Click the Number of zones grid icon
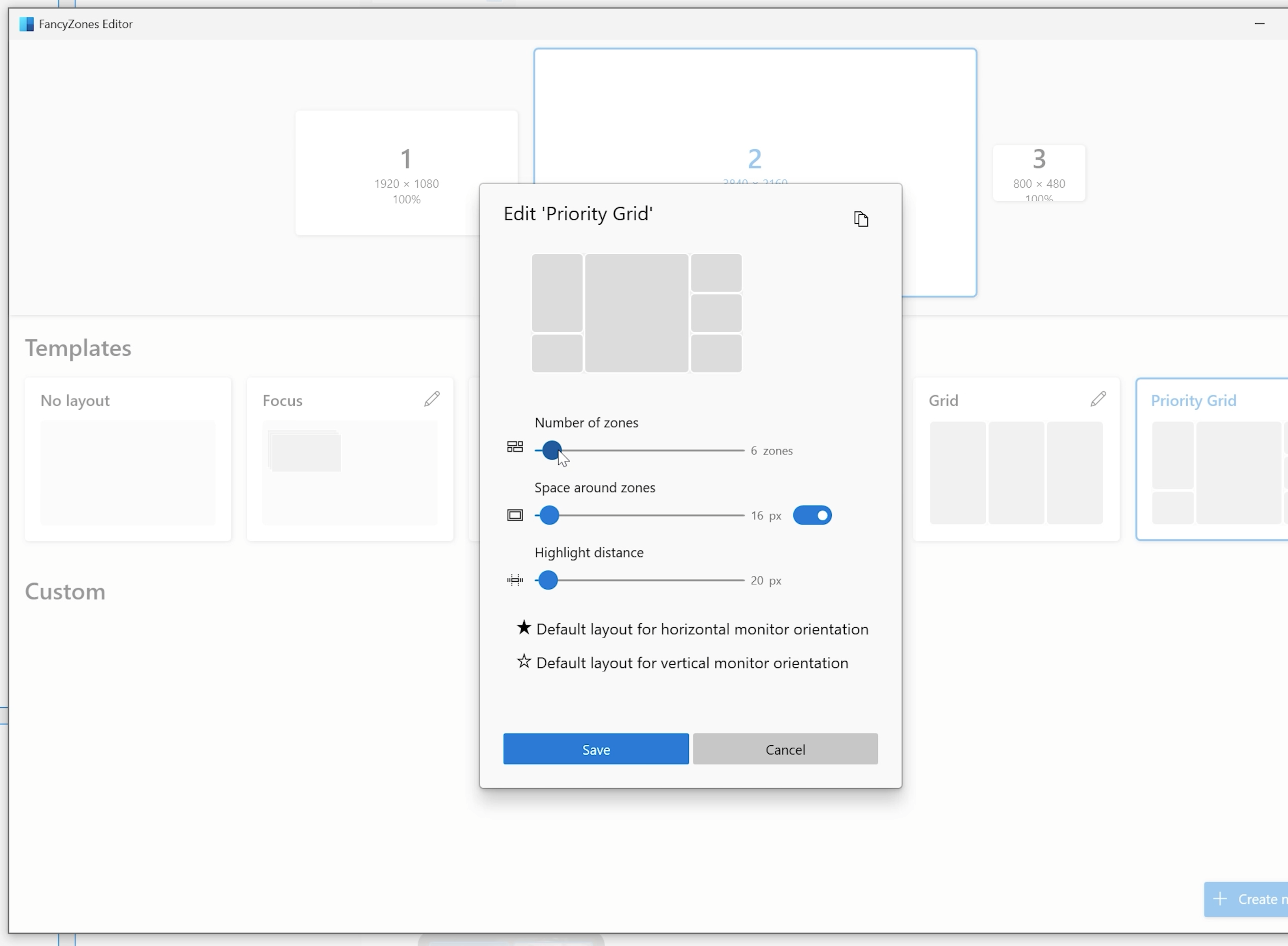 515,447
